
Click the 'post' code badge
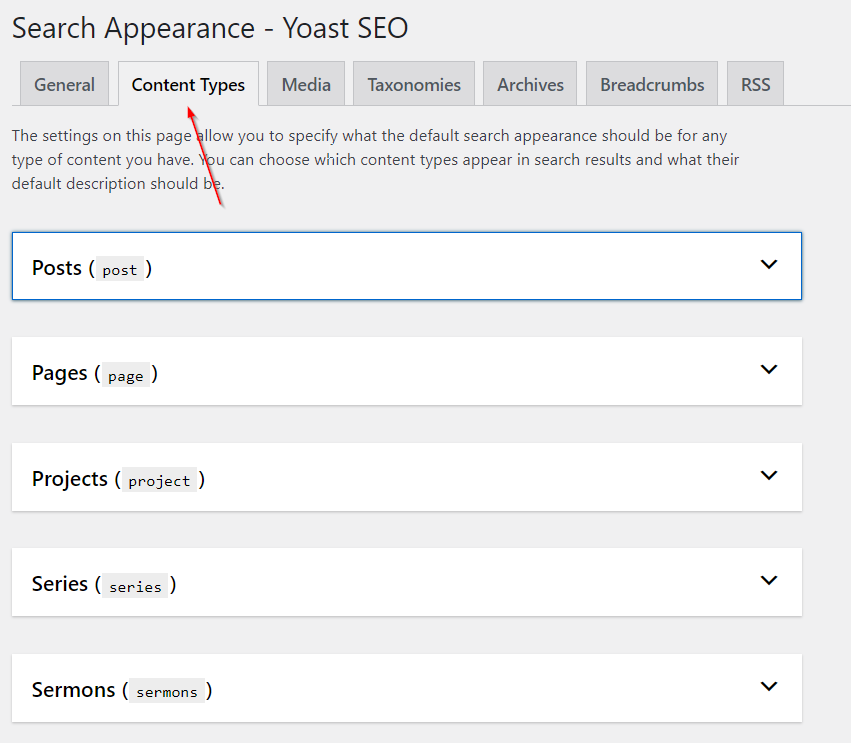click(x=120, y=270)
